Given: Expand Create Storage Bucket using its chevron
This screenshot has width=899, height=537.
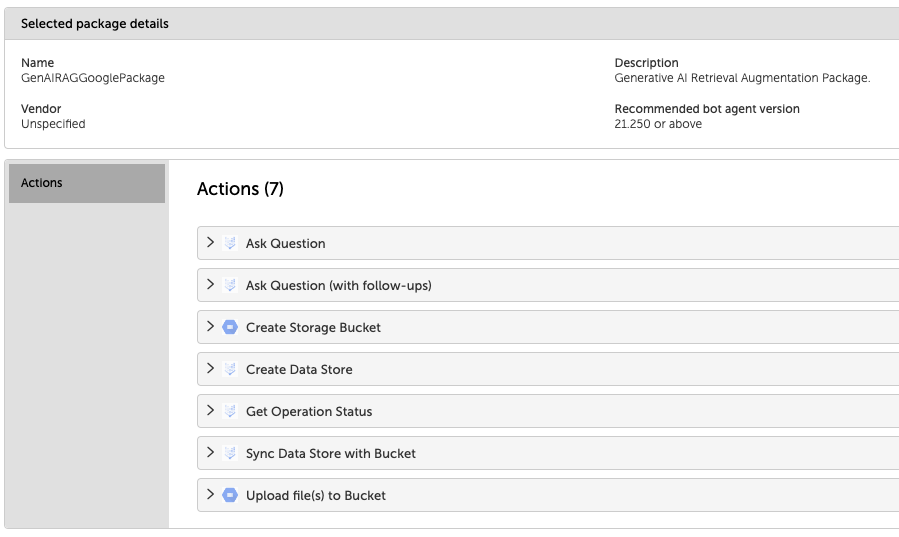Looking at the screenshot, I should click(210, 327).
